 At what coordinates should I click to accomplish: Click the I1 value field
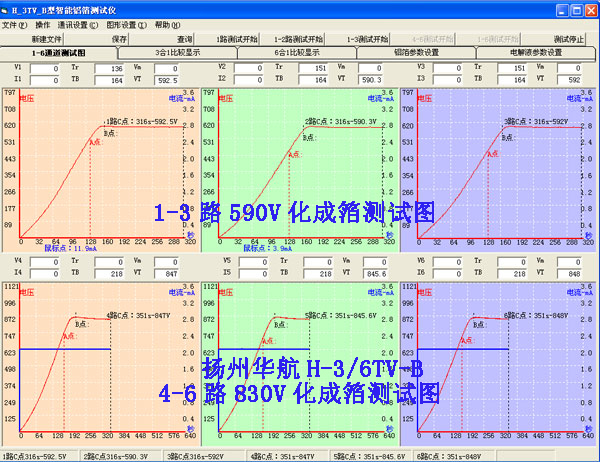click(44, 81)
